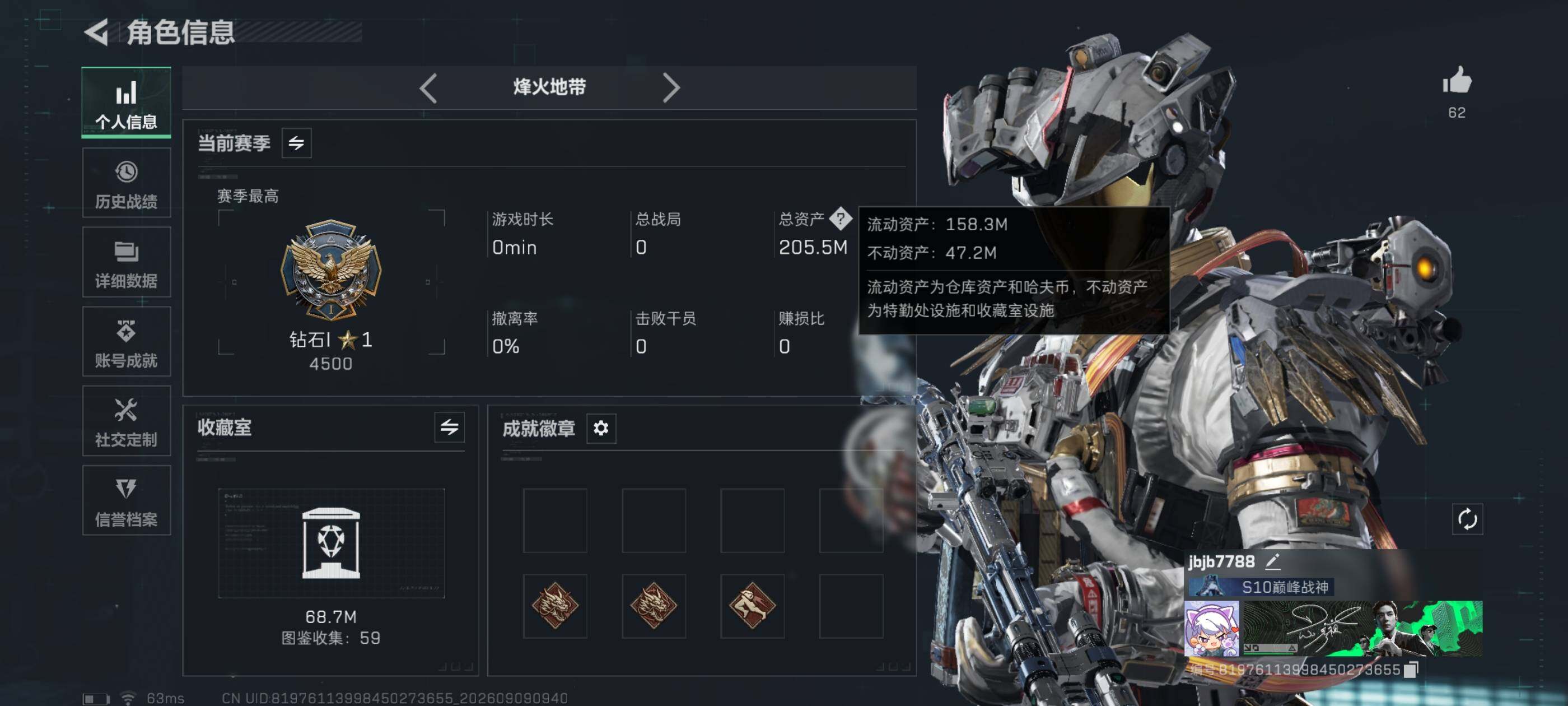Image resolution: width=1568 pixels, height=706 pixels.
Task: Open 信誉档案 section
Action: click(127, 500)
